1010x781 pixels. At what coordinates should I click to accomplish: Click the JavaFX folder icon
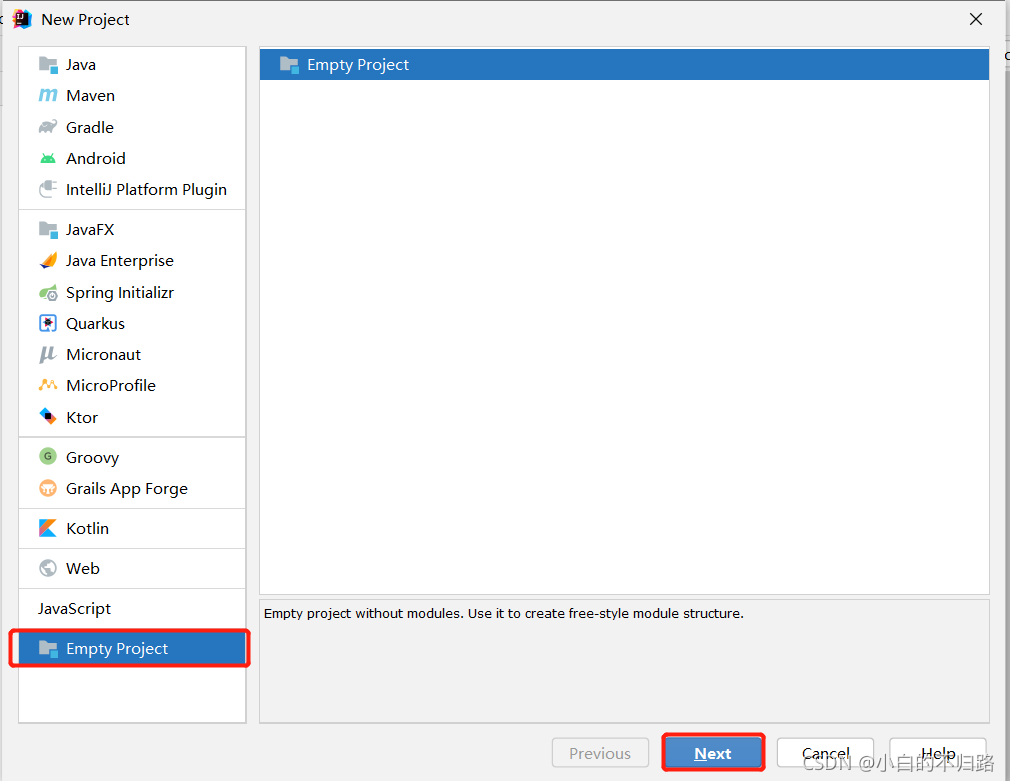click(48, 229)
